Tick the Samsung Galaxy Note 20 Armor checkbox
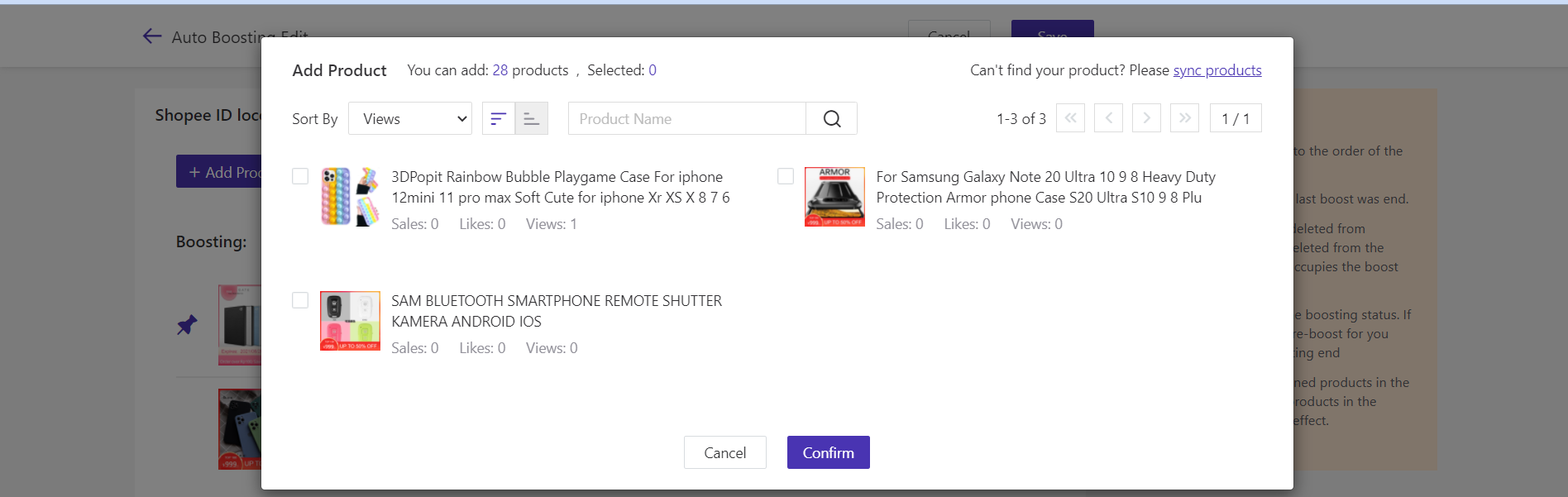 [786, 176]
